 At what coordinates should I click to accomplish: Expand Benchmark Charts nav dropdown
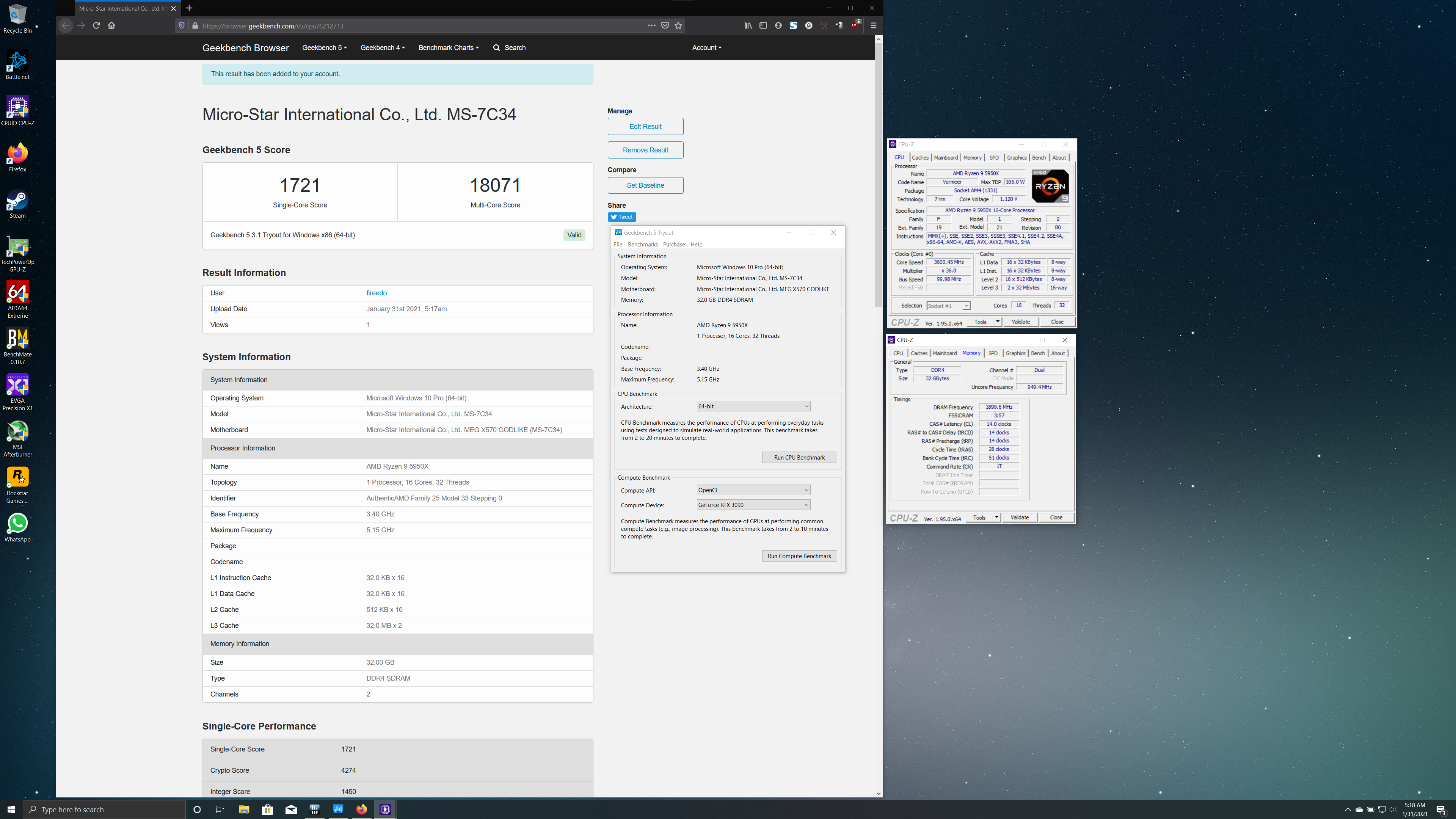pos(449,47)
